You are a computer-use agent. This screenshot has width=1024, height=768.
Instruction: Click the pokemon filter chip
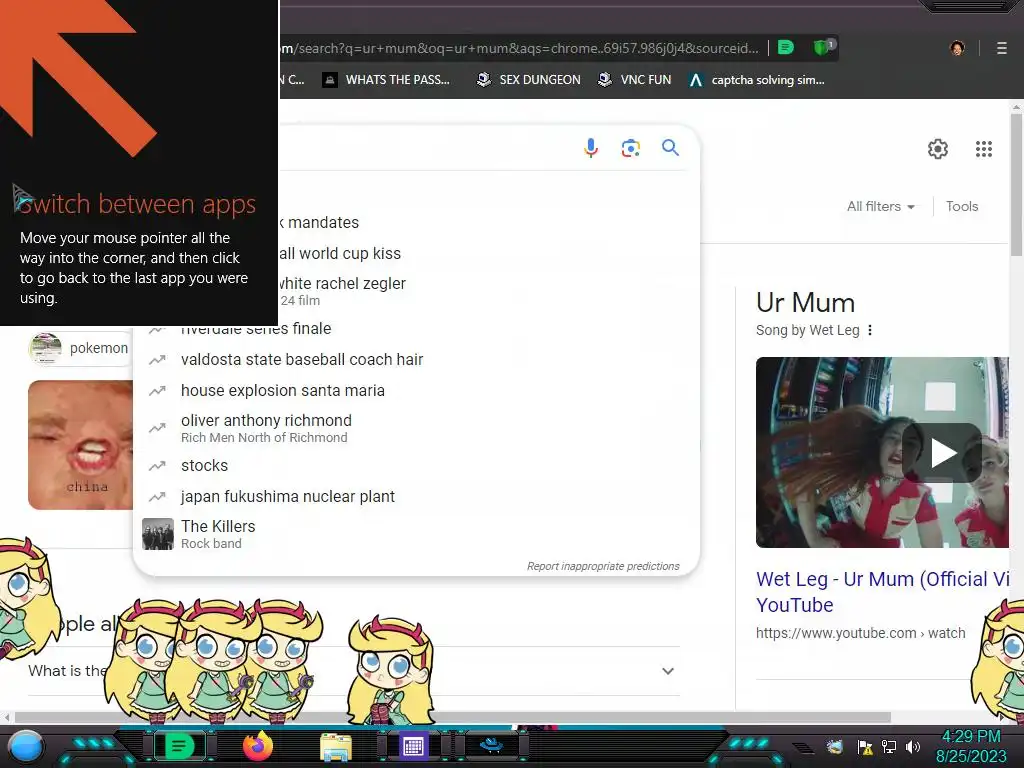click(x=80, y=348)
